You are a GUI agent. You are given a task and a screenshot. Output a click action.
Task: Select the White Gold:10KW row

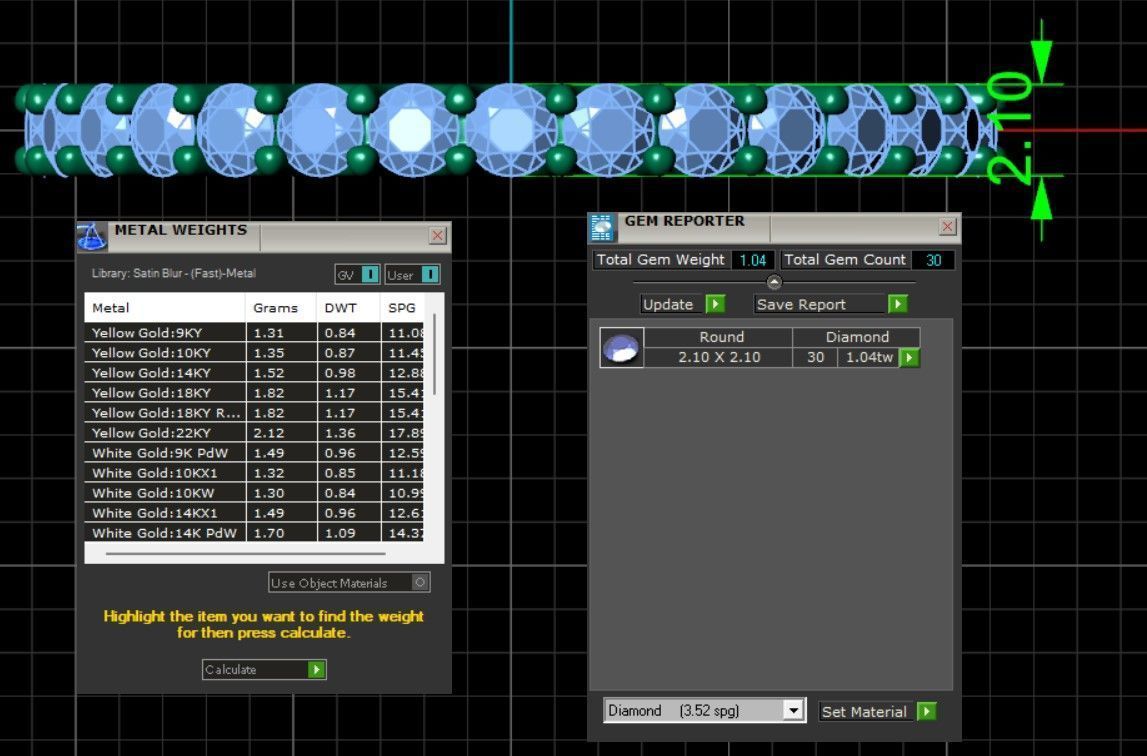click(254, 493)
